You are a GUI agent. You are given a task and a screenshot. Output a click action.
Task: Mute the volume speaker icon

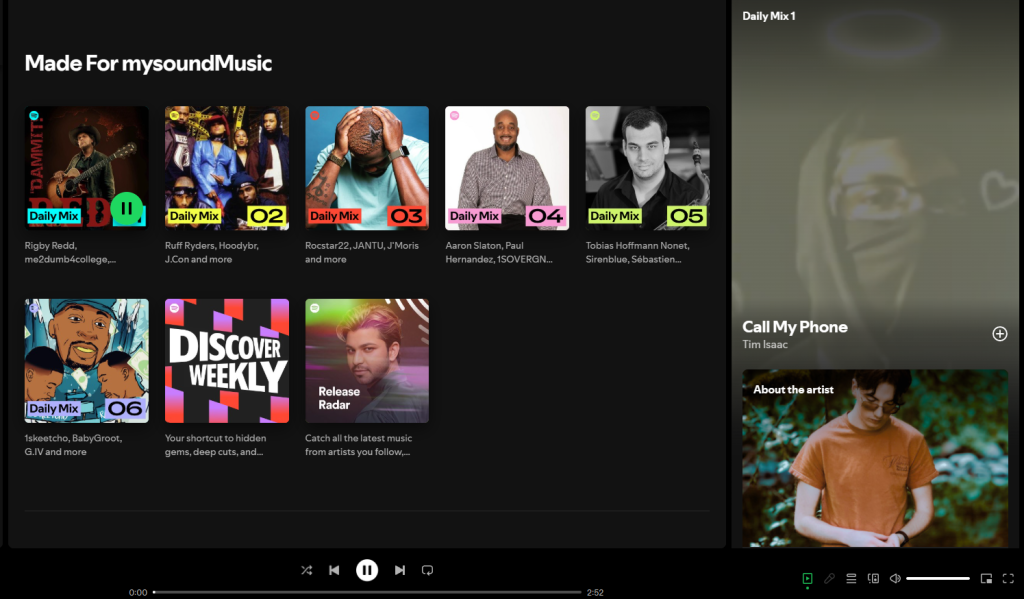895,578
